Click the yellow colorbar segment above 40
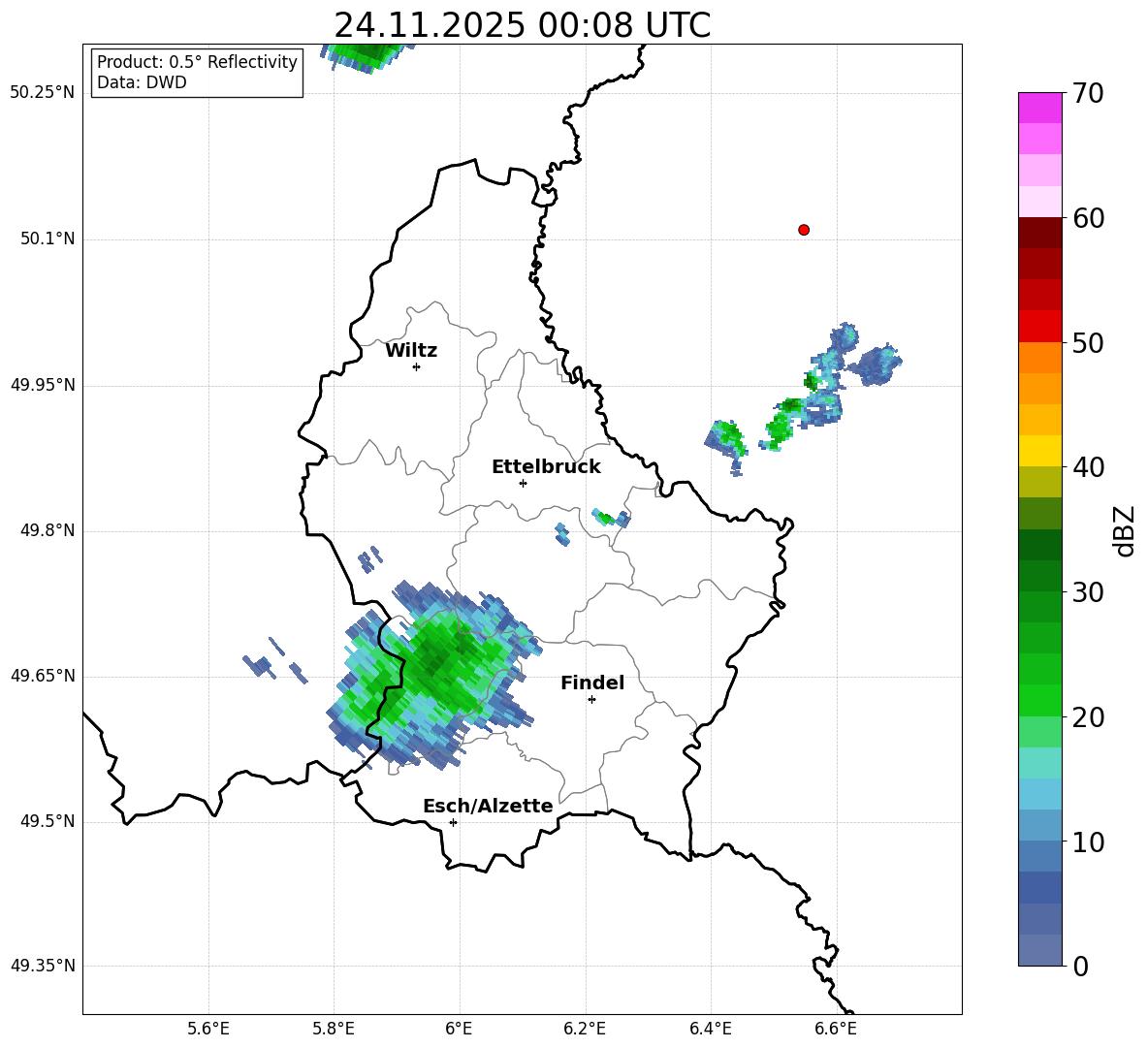The height and width of the screenshot is (1048, 1148). [1039, 451]
